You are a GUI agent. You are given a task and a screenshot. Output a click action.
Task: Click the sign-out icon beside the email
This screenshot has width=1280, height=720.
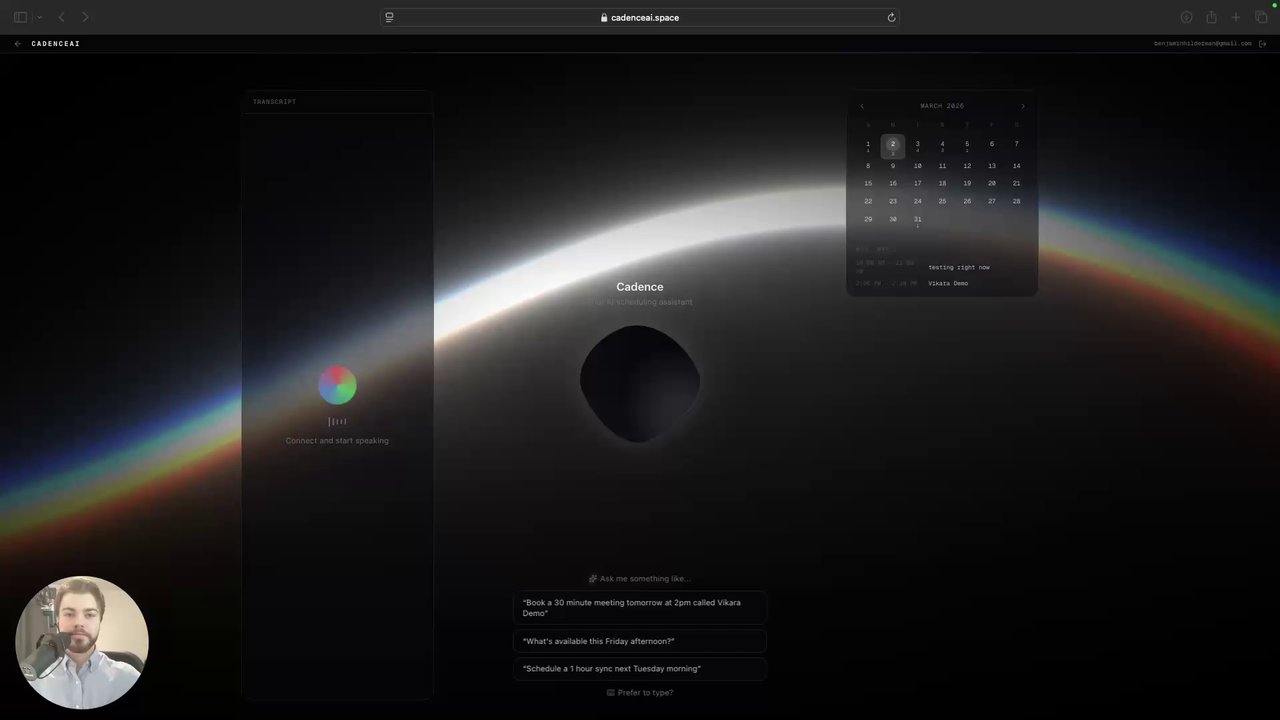coord(1262,44)
